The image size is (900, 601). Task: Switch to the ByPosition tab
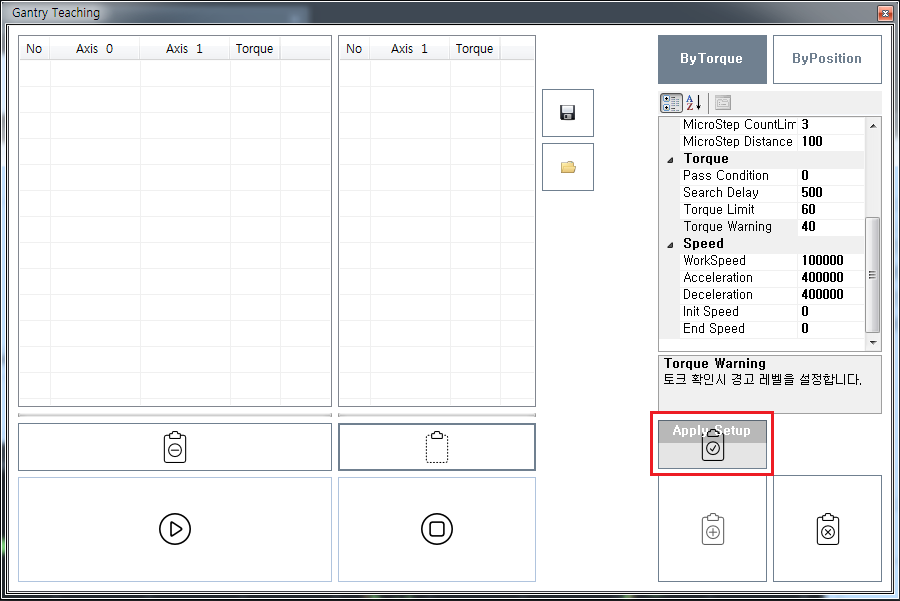tap(827, 59)
